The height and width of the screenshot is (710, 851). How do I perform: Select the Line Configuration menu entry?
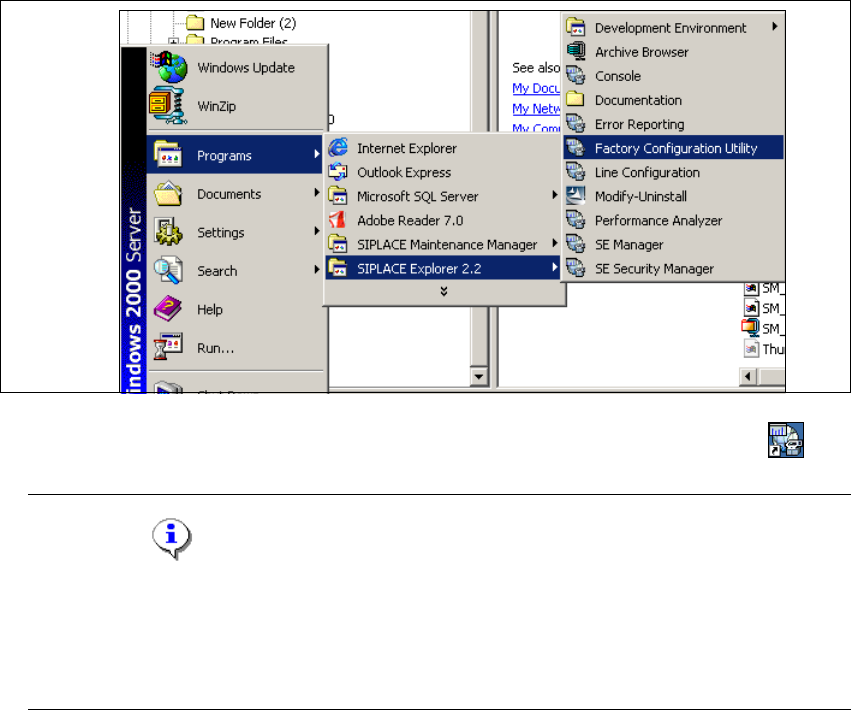(674, 172)
